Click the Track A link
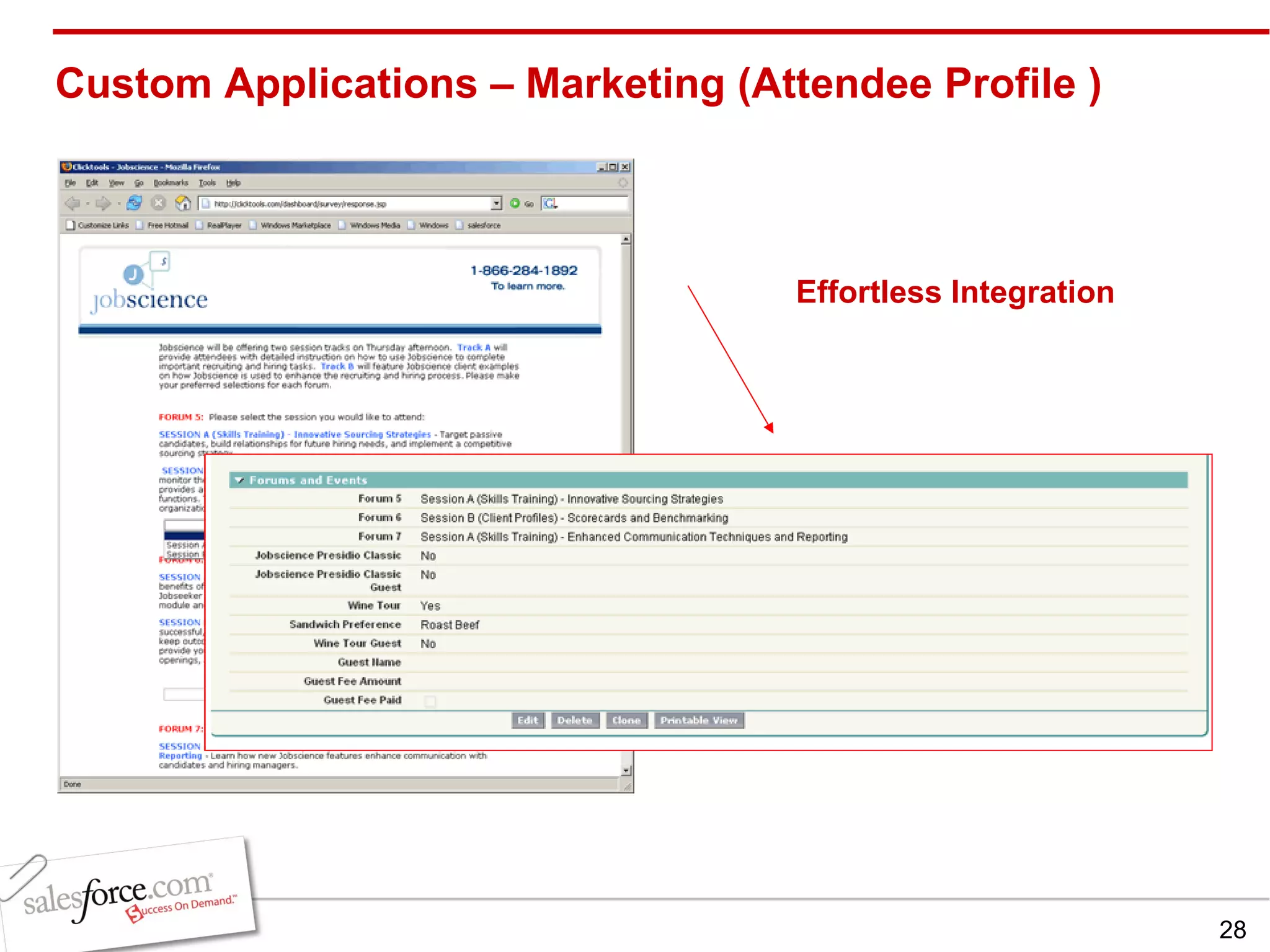This screenshot has width=1270, height=952. click(474, 348)
